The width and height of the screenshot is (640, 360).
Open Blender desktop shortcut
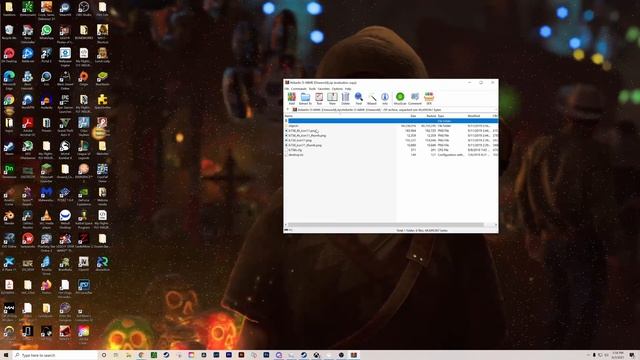point(9,217)
